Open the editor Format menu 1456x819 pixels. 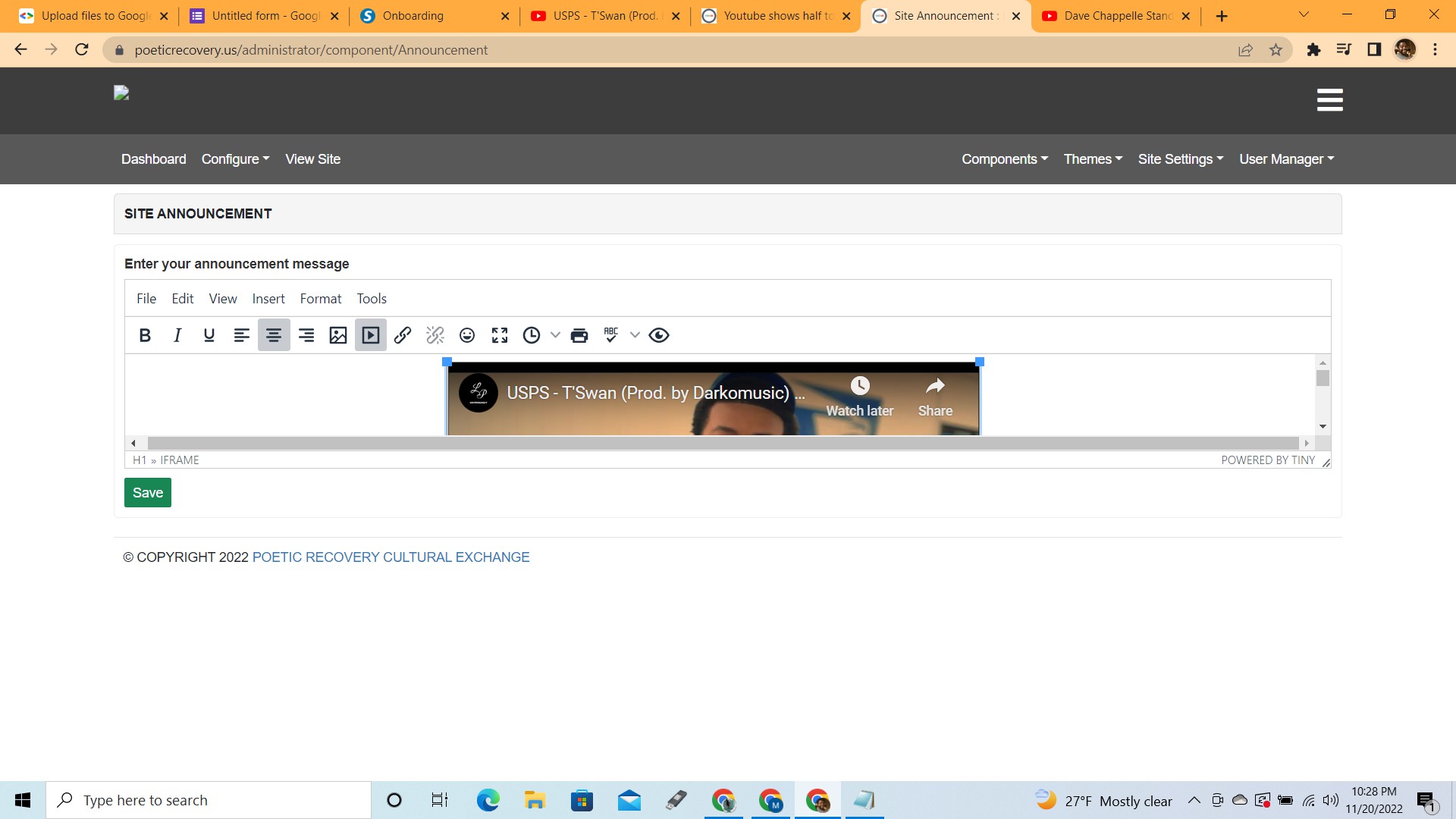320,299
